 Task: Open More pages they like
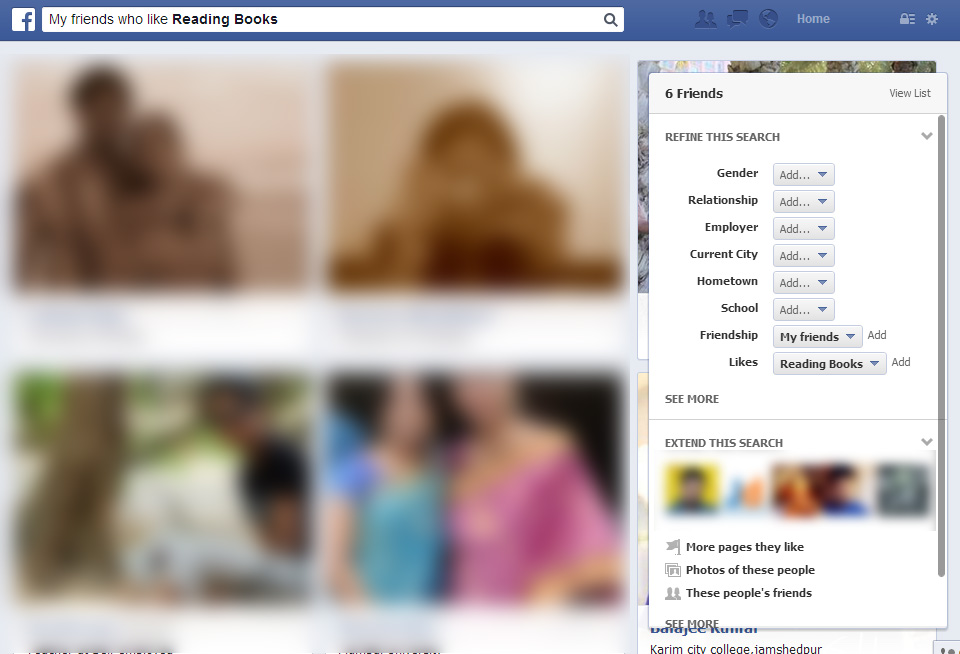click(744, 547)
